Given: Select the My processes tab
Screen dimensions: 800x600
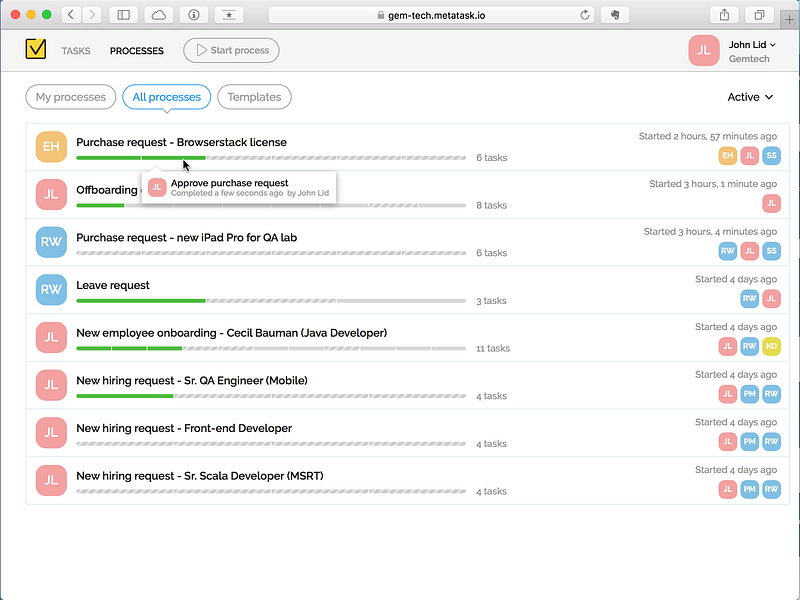Looking at the screenshot, I should (71, 97).
